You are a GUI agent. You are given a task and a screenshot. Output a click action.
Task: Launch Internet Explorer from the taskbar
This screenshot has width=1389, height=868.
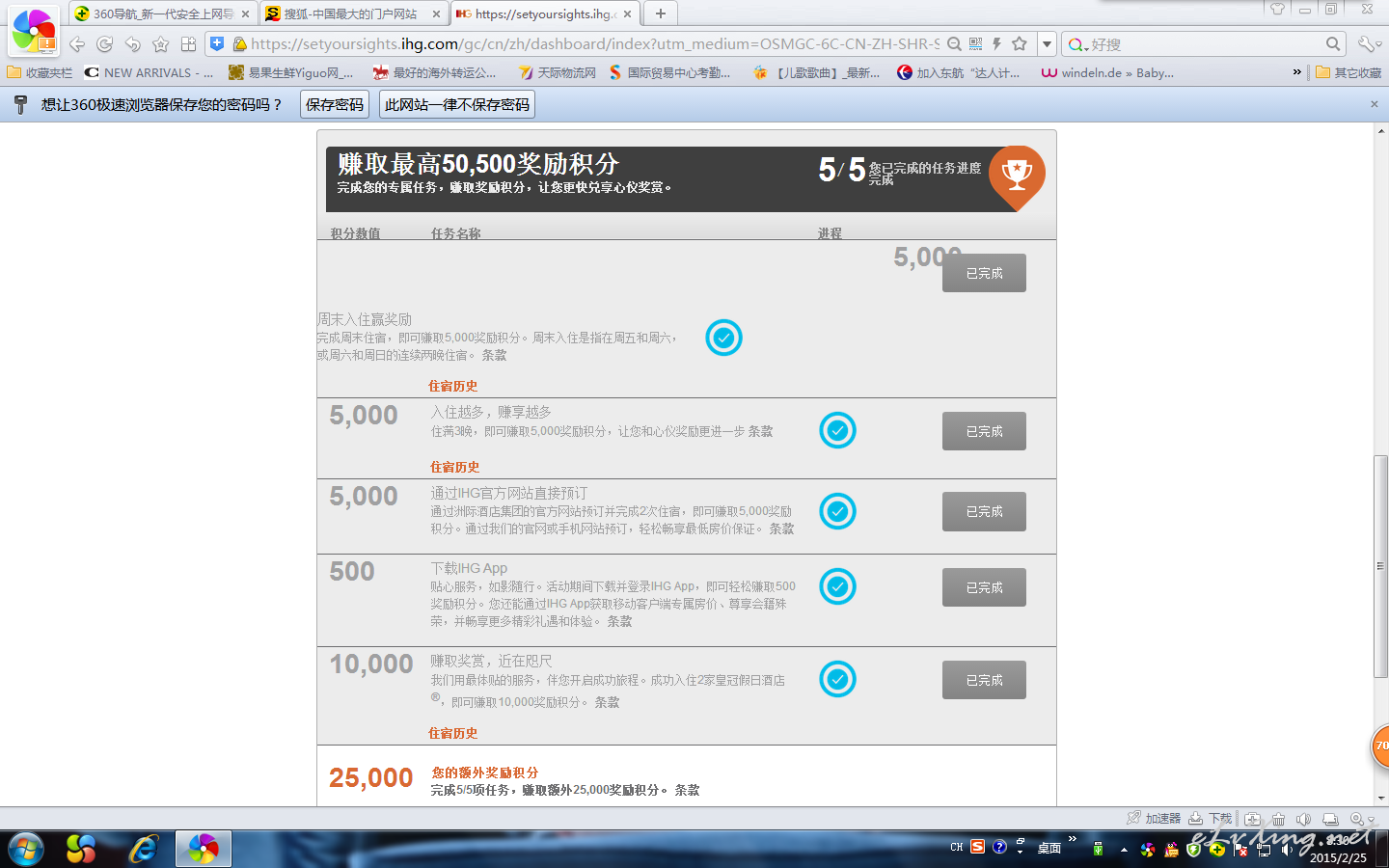(144, 849)
